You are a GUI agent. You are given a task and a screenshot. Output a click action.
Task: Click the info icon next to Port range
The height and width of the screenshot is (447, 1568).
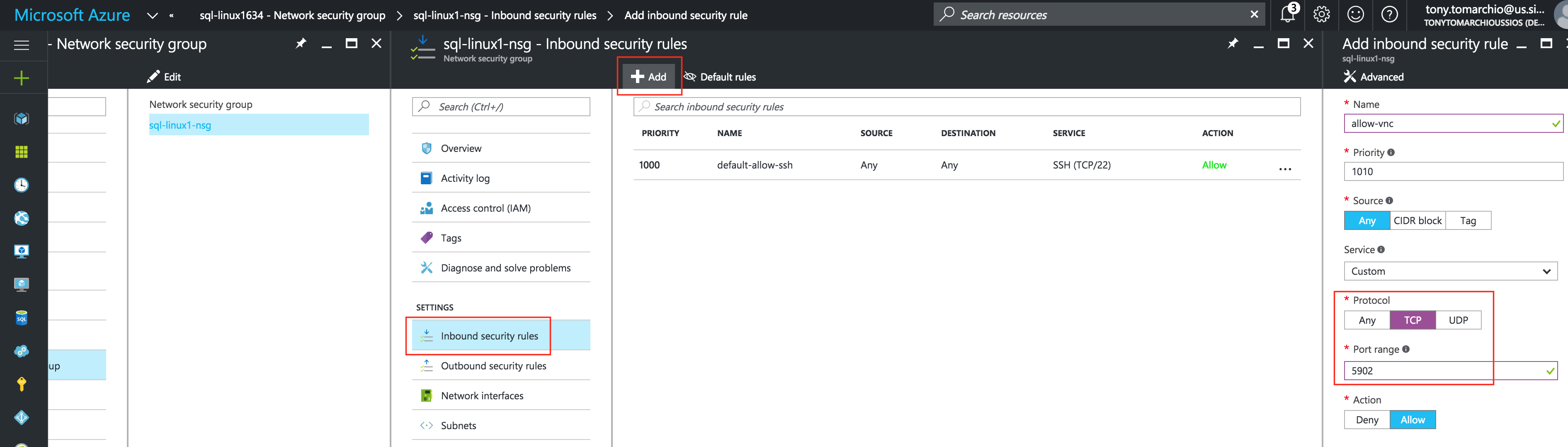click(1405, 349)
